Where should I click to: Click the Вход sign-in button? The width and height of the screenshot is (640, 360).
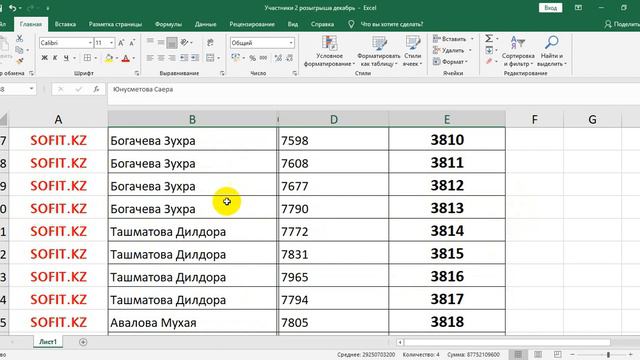point(550,8)
